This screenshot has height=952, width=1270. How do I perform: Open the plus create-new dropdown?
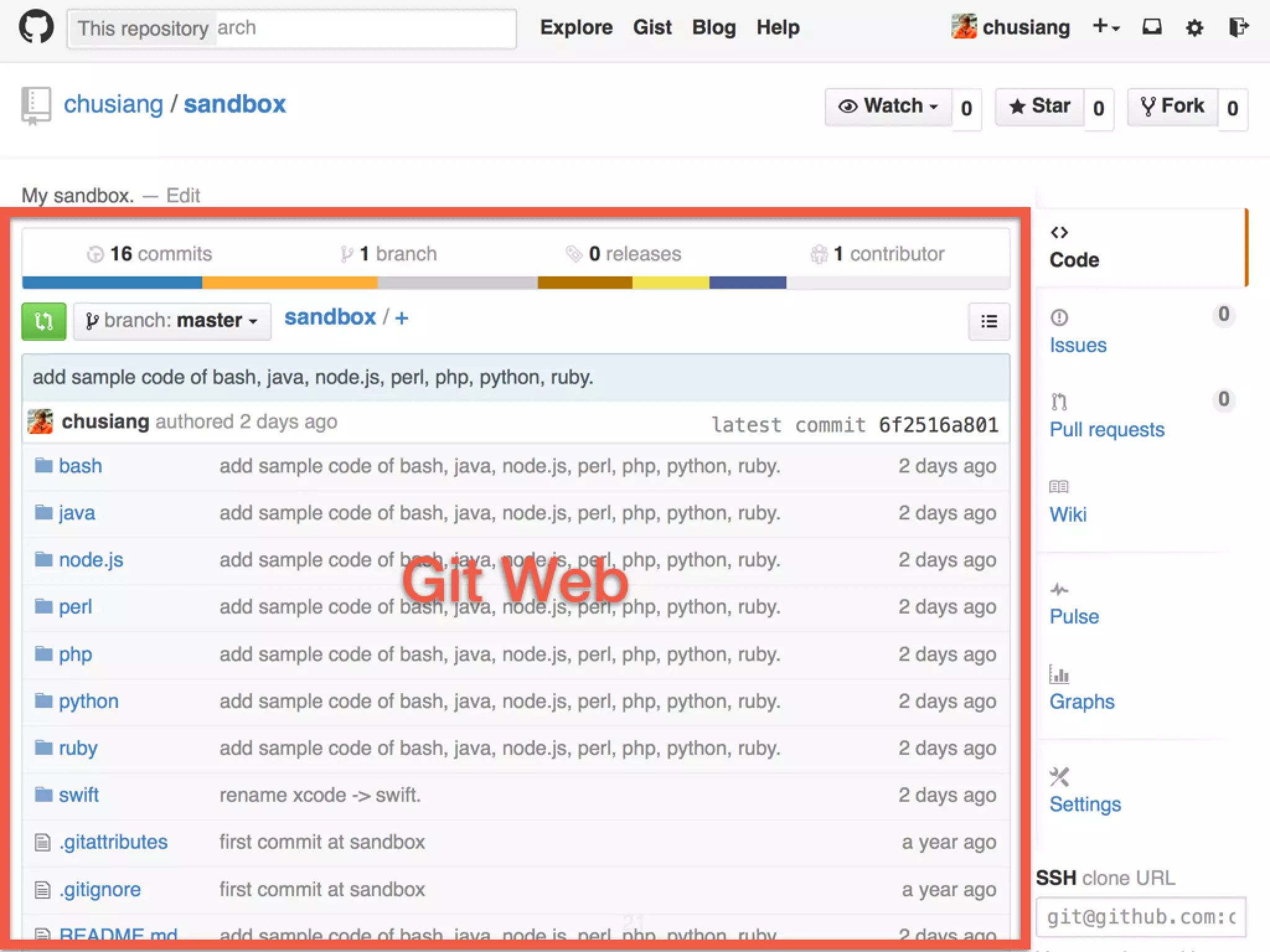(1106, 27)
